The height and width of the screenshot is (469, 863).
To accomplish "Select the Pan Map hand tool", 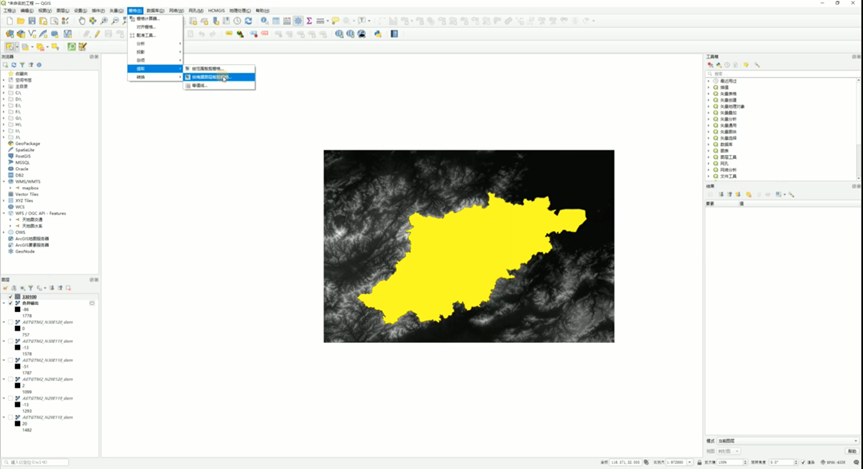I will pos(81,21).
